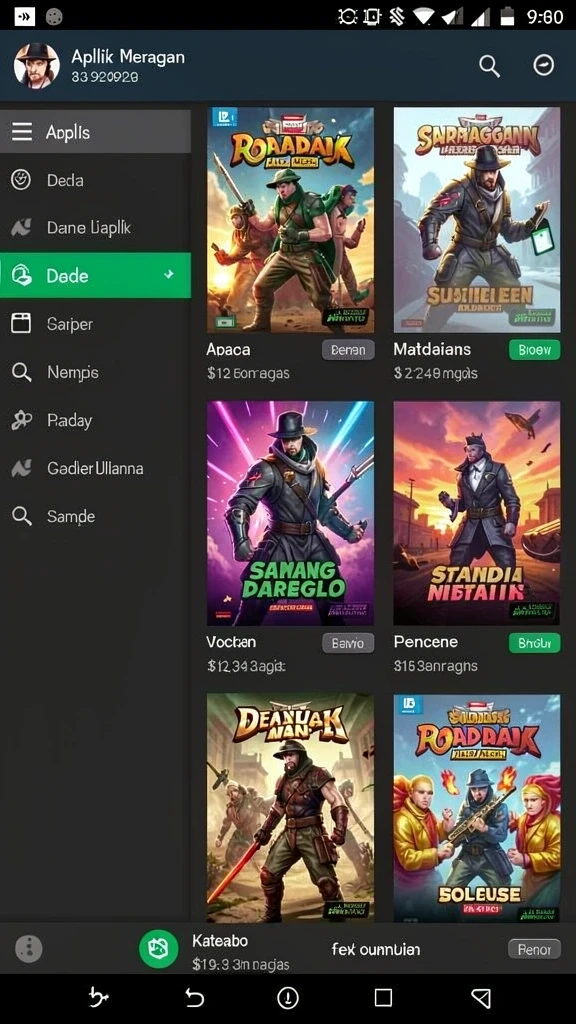The image size is (576, 1024).
Task: Tap the three-dot circle icon at bottom
Action: 28,948
